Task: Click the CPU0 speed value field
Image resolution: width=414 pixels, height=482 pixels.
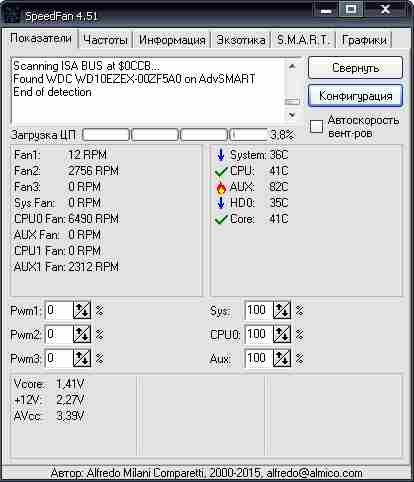Action: (259, 334)
